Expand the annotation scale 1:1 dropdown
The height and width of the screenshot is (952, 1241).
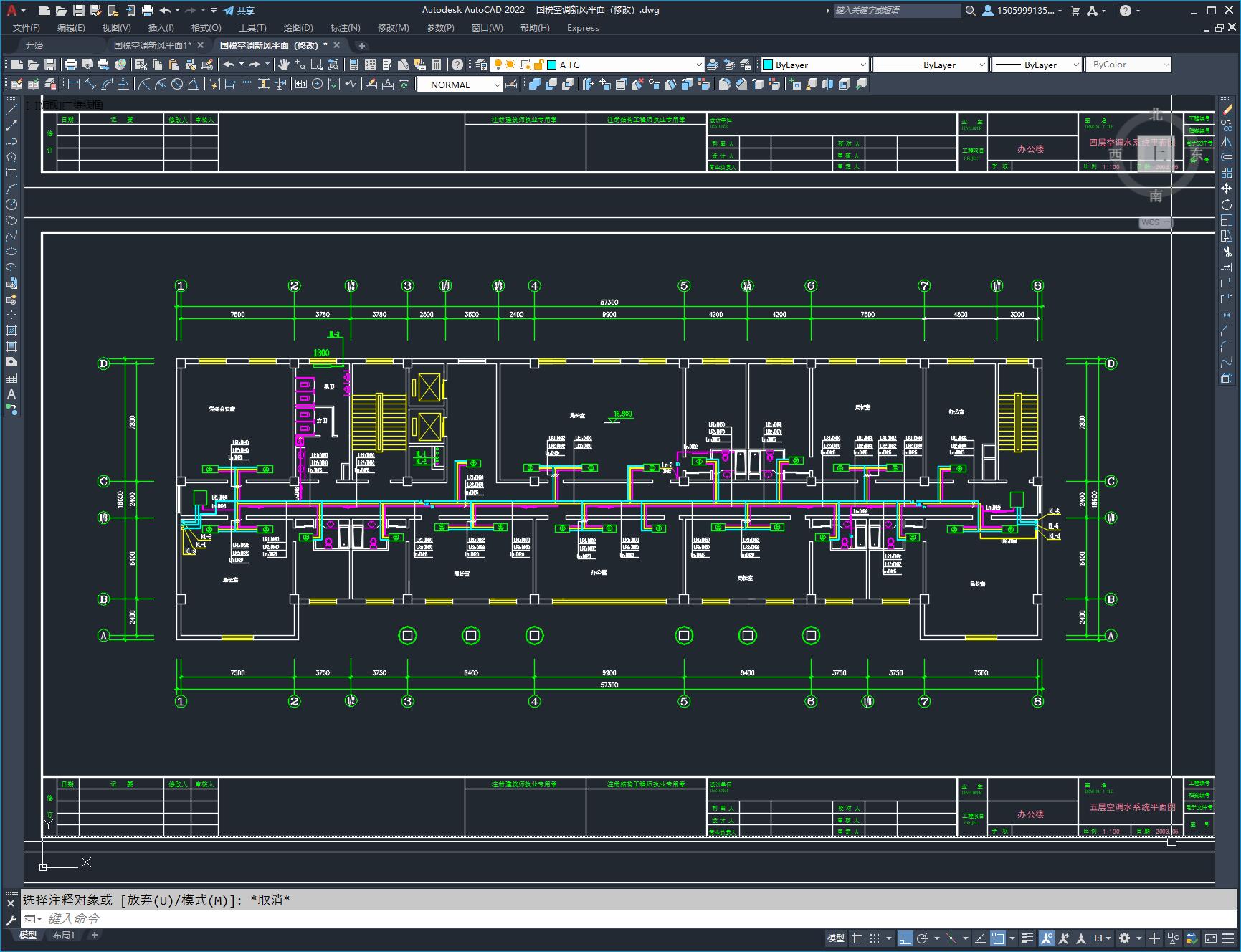(x=1102, y=938)
